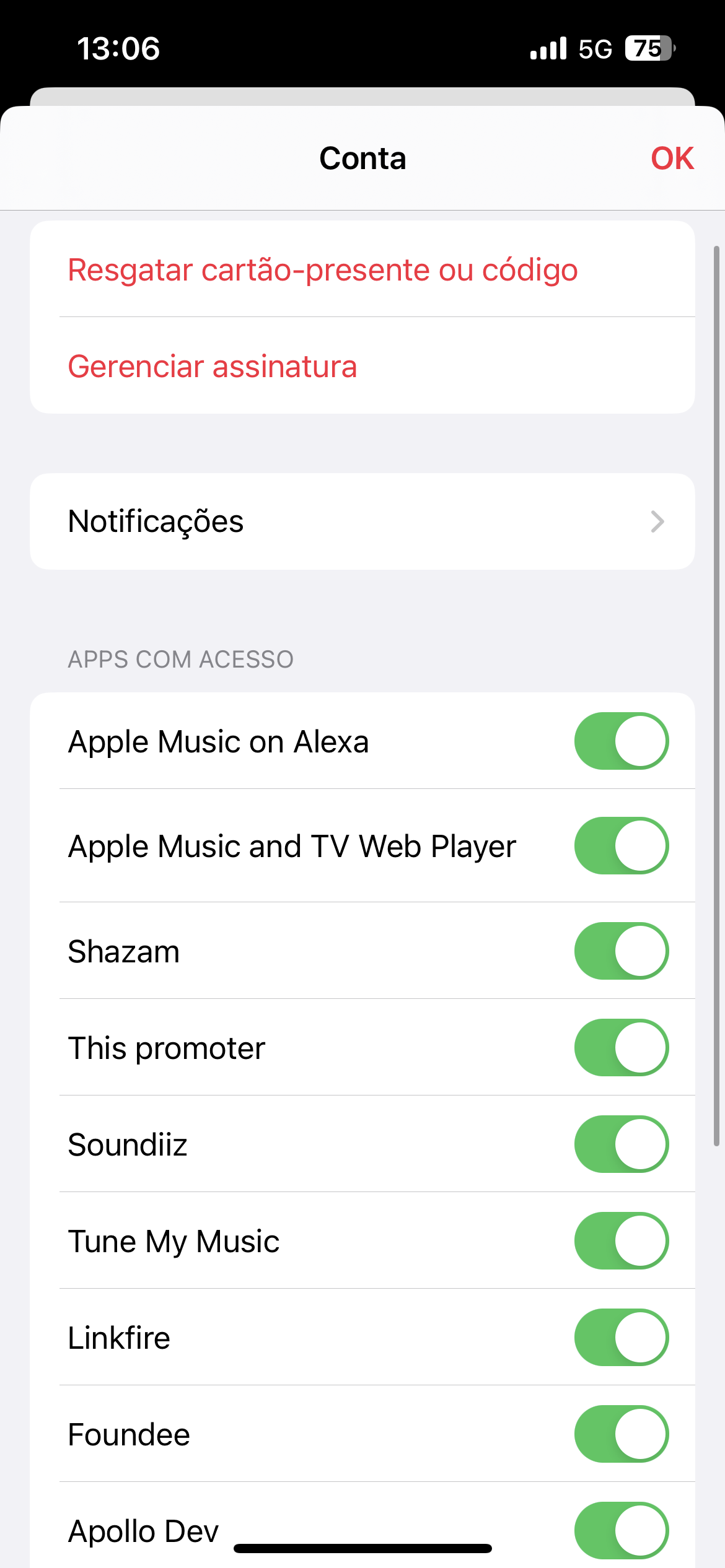Tap the 13:06 clock in status bar
The height and width of the screenshot is (1568, 725).
point(118,48)
